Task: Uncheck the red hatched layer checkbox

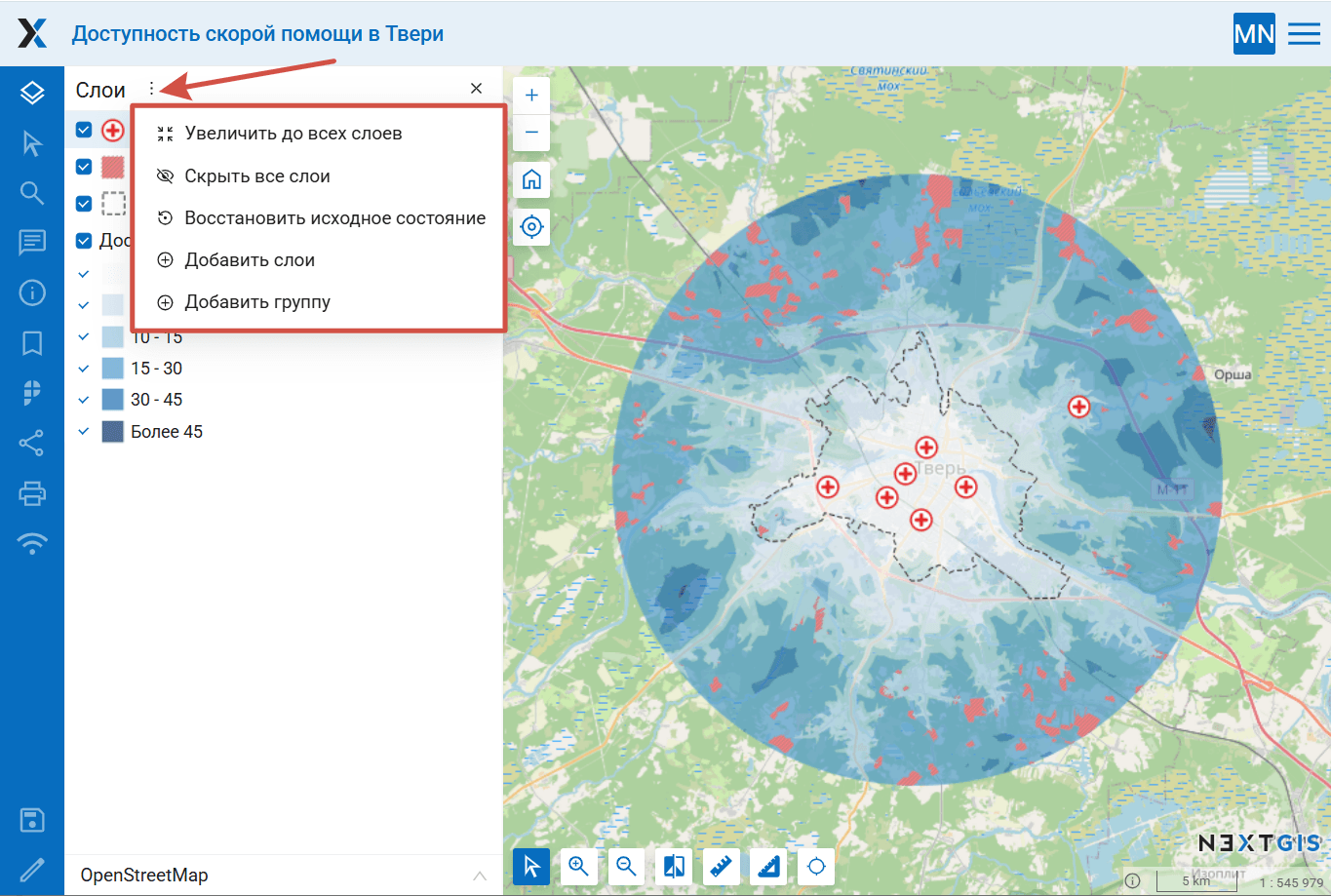Action: pyautogui.click(x=84, y=167)
